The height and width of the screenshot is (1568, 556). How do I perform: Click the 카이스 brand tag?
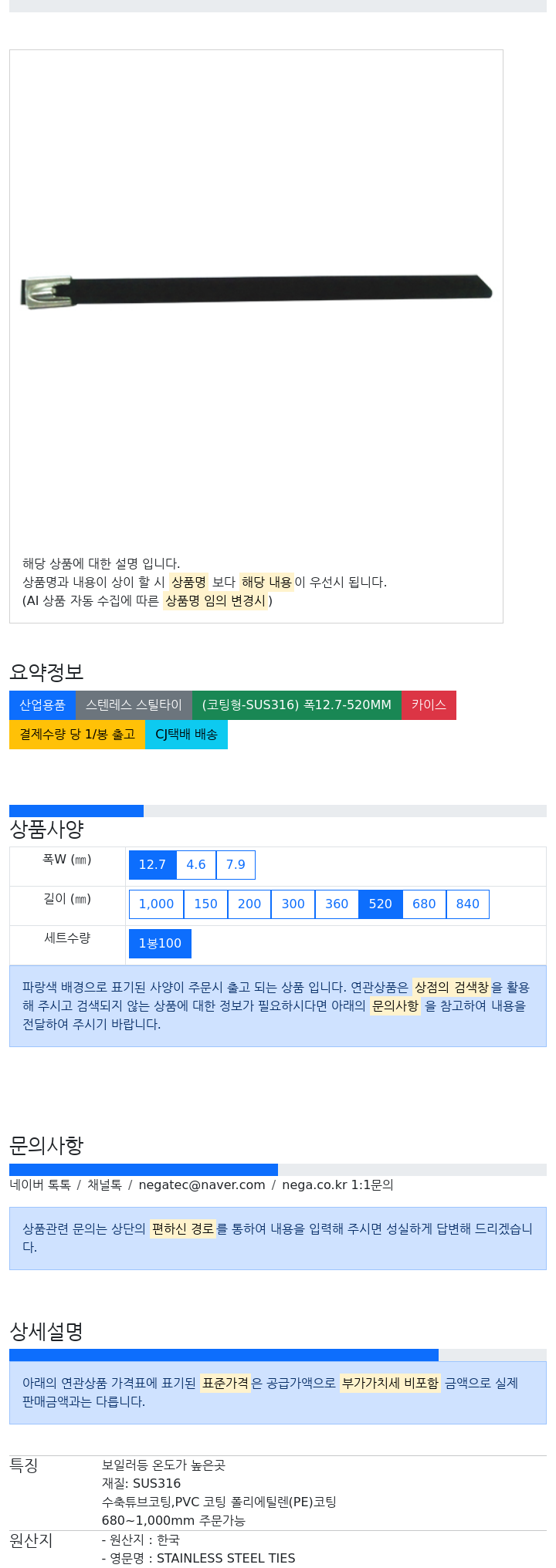(429, 705)
